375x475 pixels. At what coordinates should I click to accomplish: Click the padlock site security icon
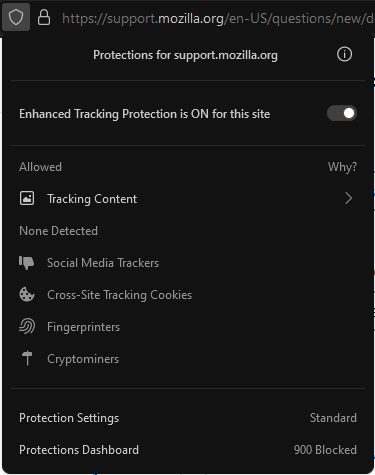[x=44, y=17]
